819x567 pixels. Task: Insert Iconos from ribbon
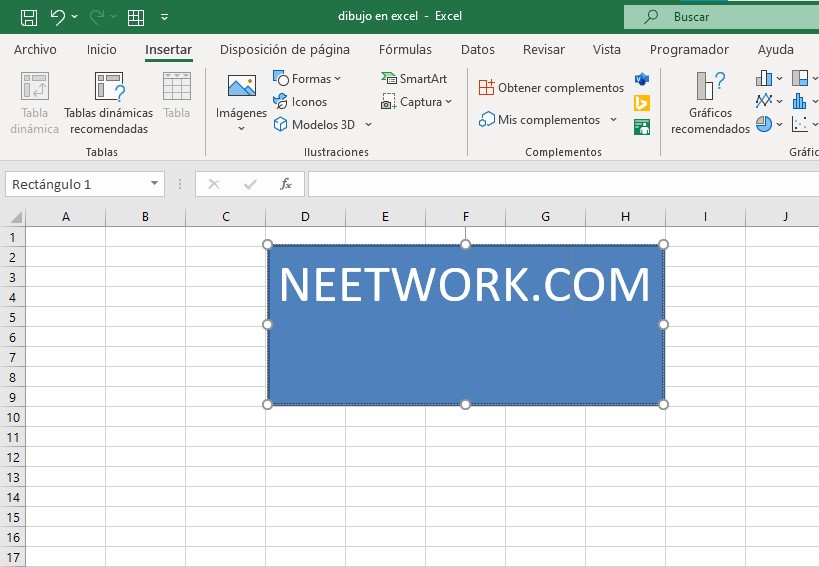coord(300,102)
